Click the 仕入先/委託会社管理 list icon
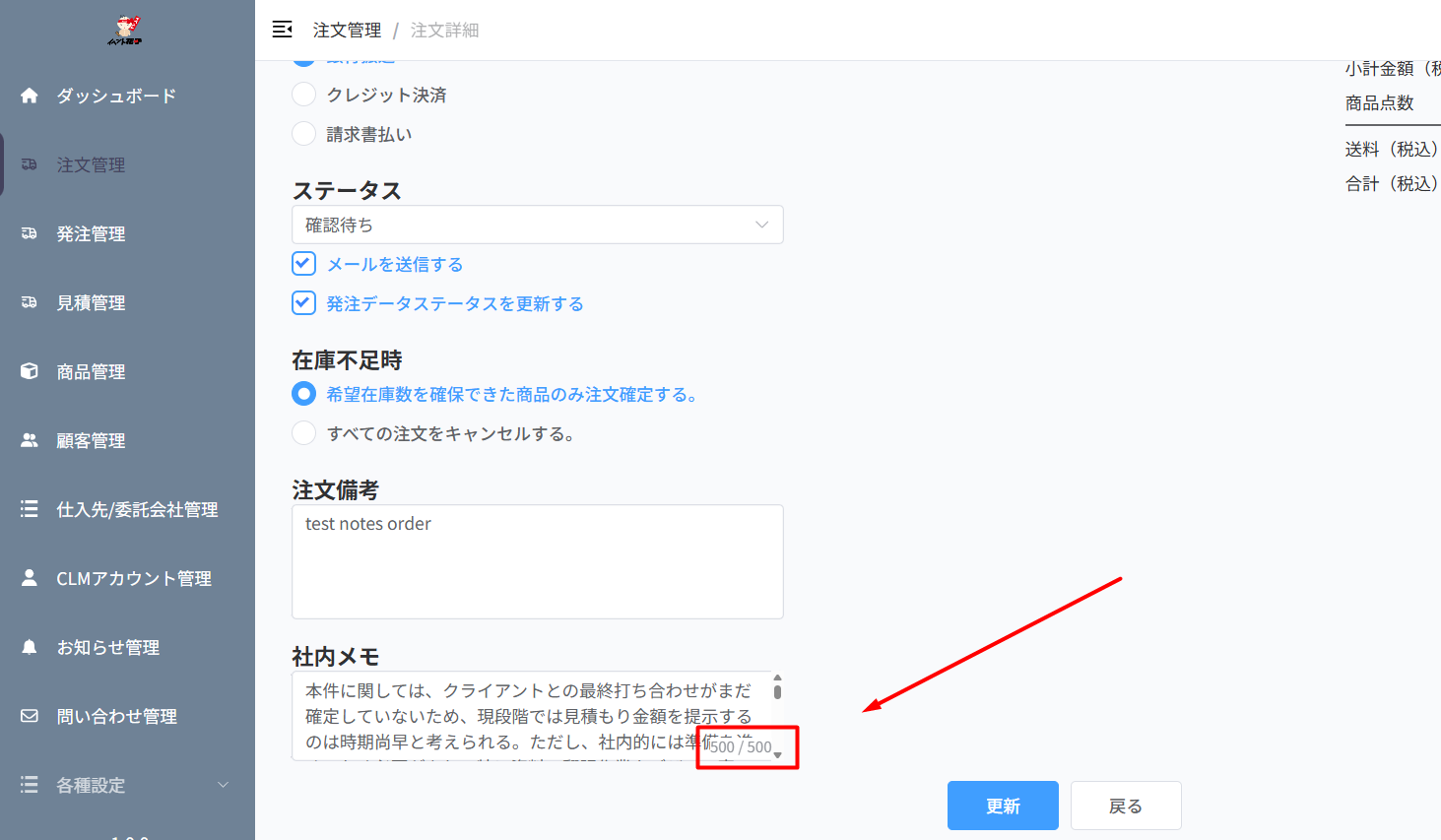The height and width of the screenshot is (840, 1441). click(x=30, y=509)
